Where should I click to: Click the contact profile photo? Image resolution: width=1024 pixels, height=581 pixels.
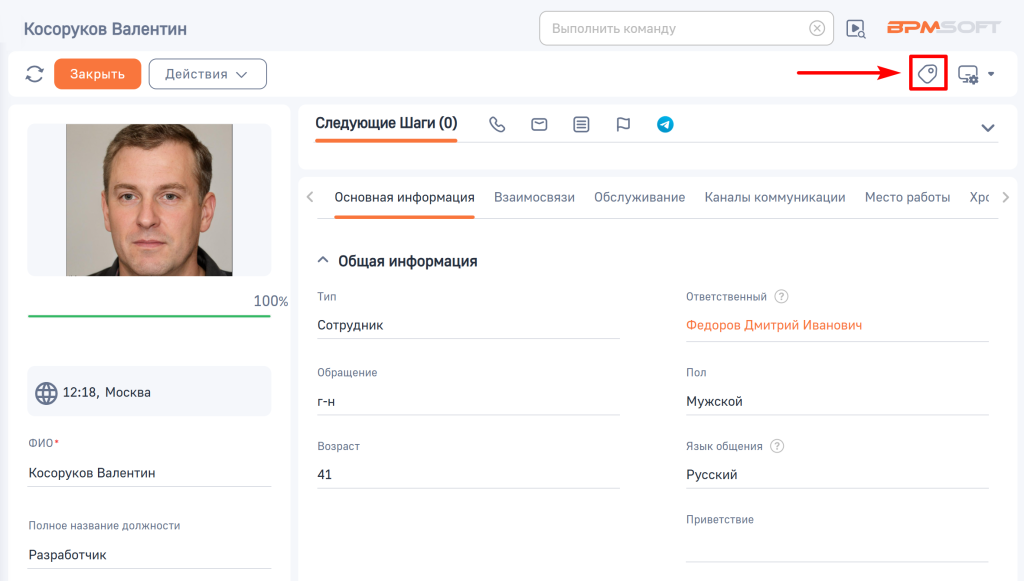[149, 200]
